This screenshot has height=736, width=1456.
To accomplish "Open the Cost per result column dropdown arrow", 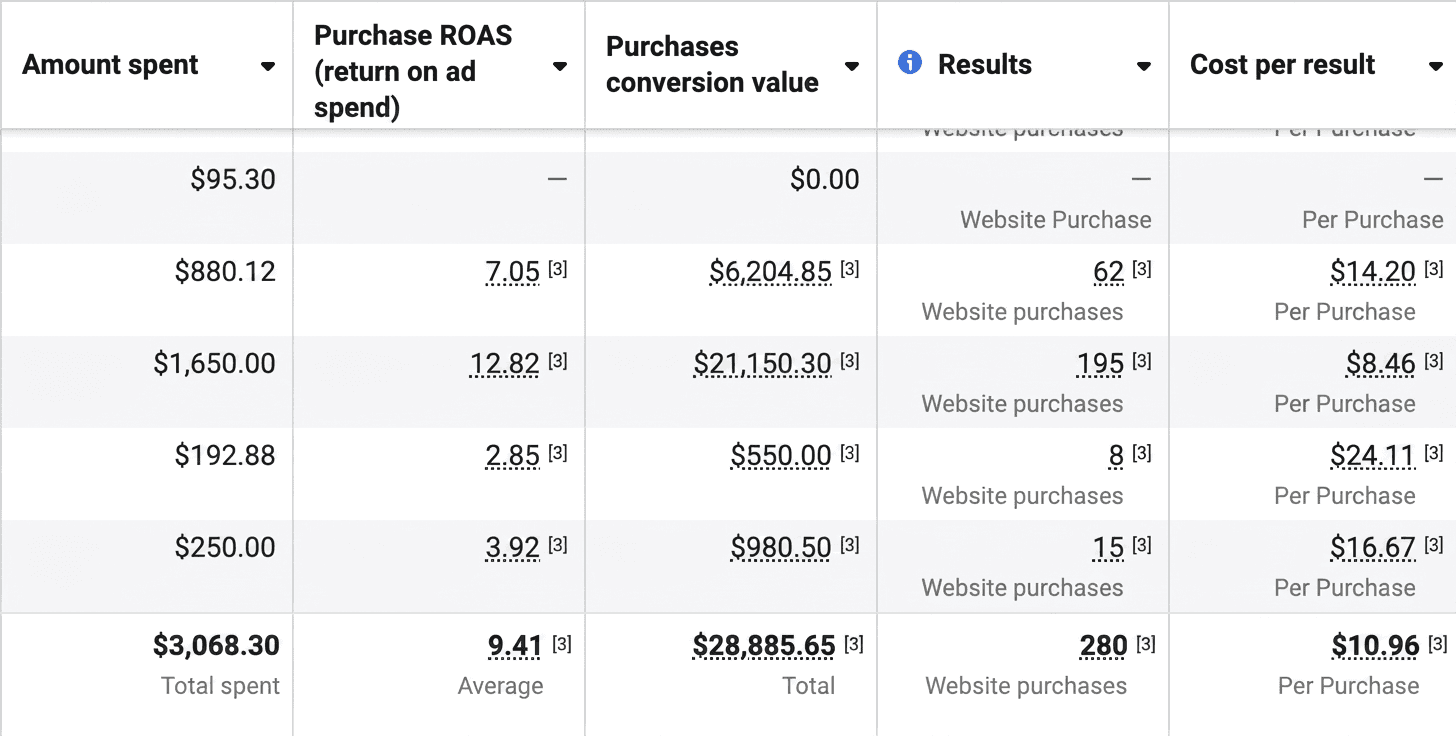I will (x=1436, y=66).
